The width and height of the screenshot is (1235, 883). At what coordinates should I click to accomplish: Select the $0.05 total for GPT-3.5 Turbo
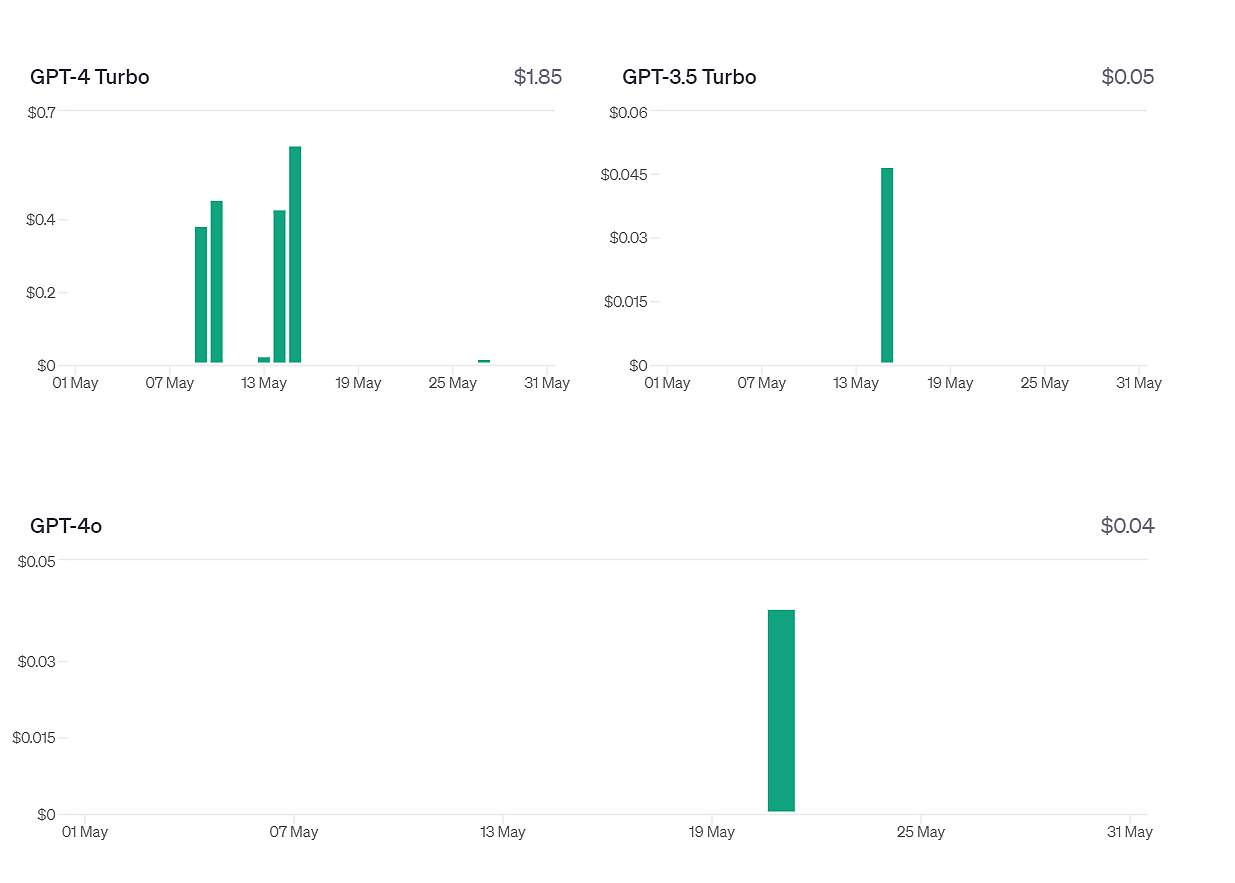coord(1128,77)
